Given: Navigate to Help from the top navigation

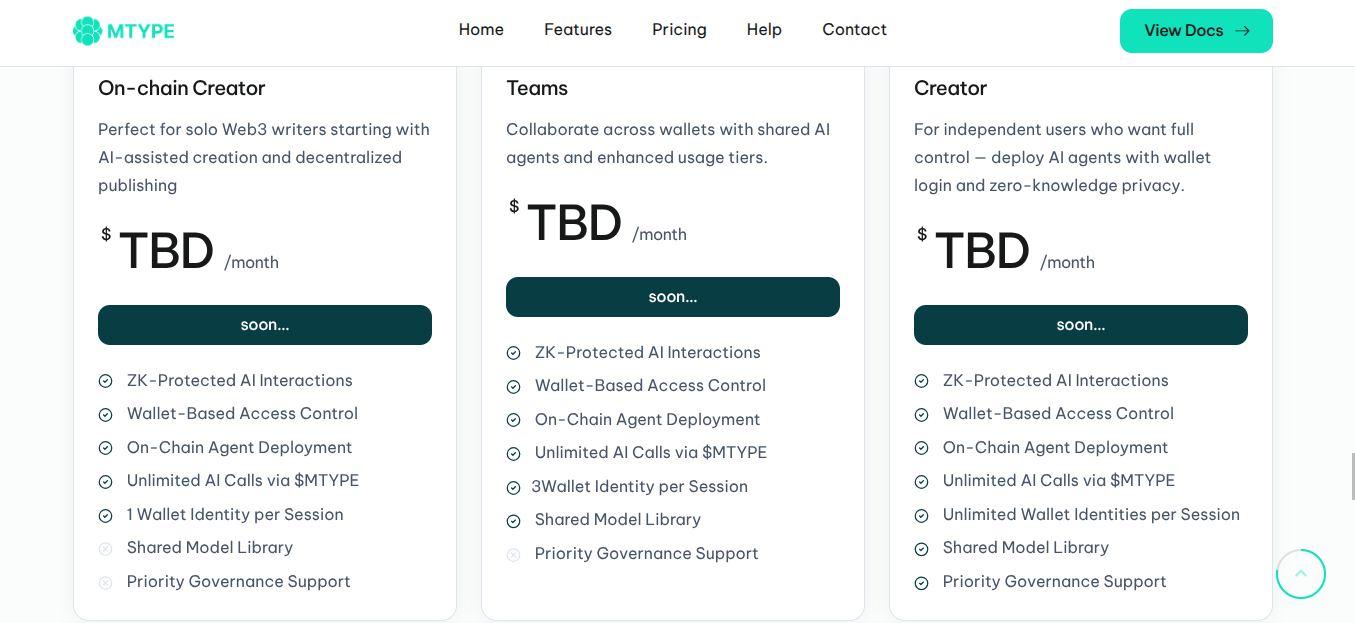Looking at the screenshot, I should pyautogui.click(x=763, y=29).
